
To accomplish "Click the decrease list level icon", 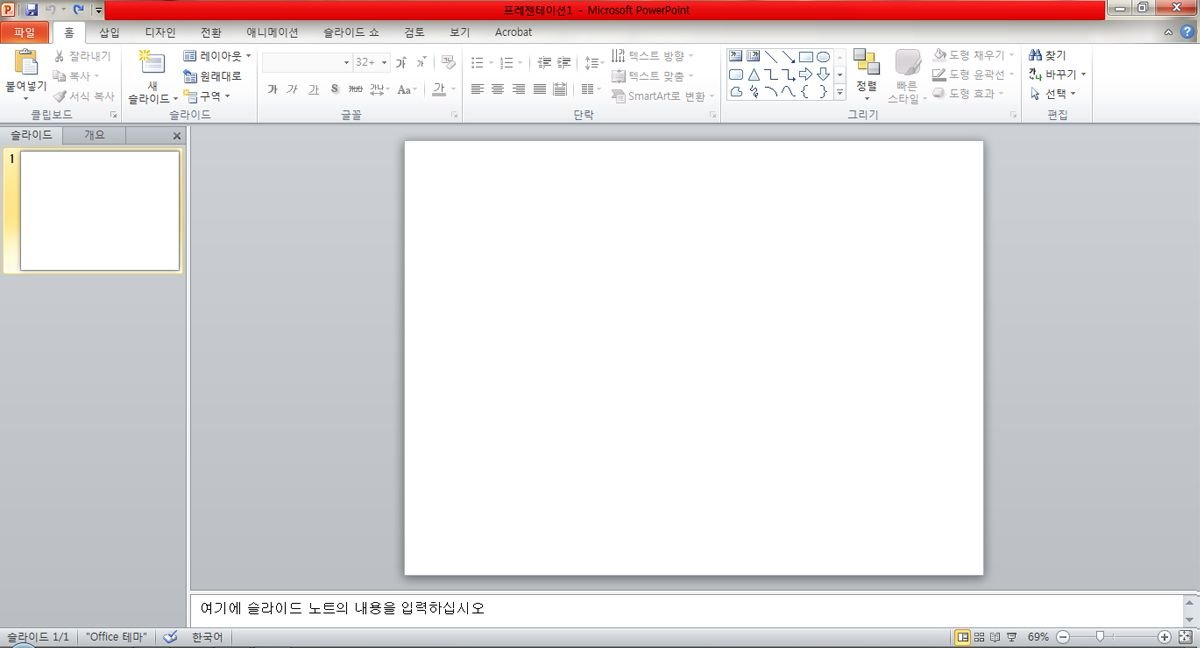I will (543, 62).
